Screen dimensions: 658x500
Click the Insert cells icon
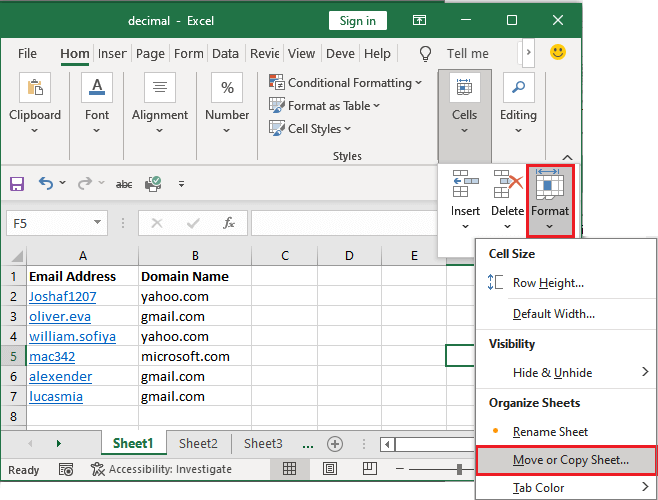(465, 185)
